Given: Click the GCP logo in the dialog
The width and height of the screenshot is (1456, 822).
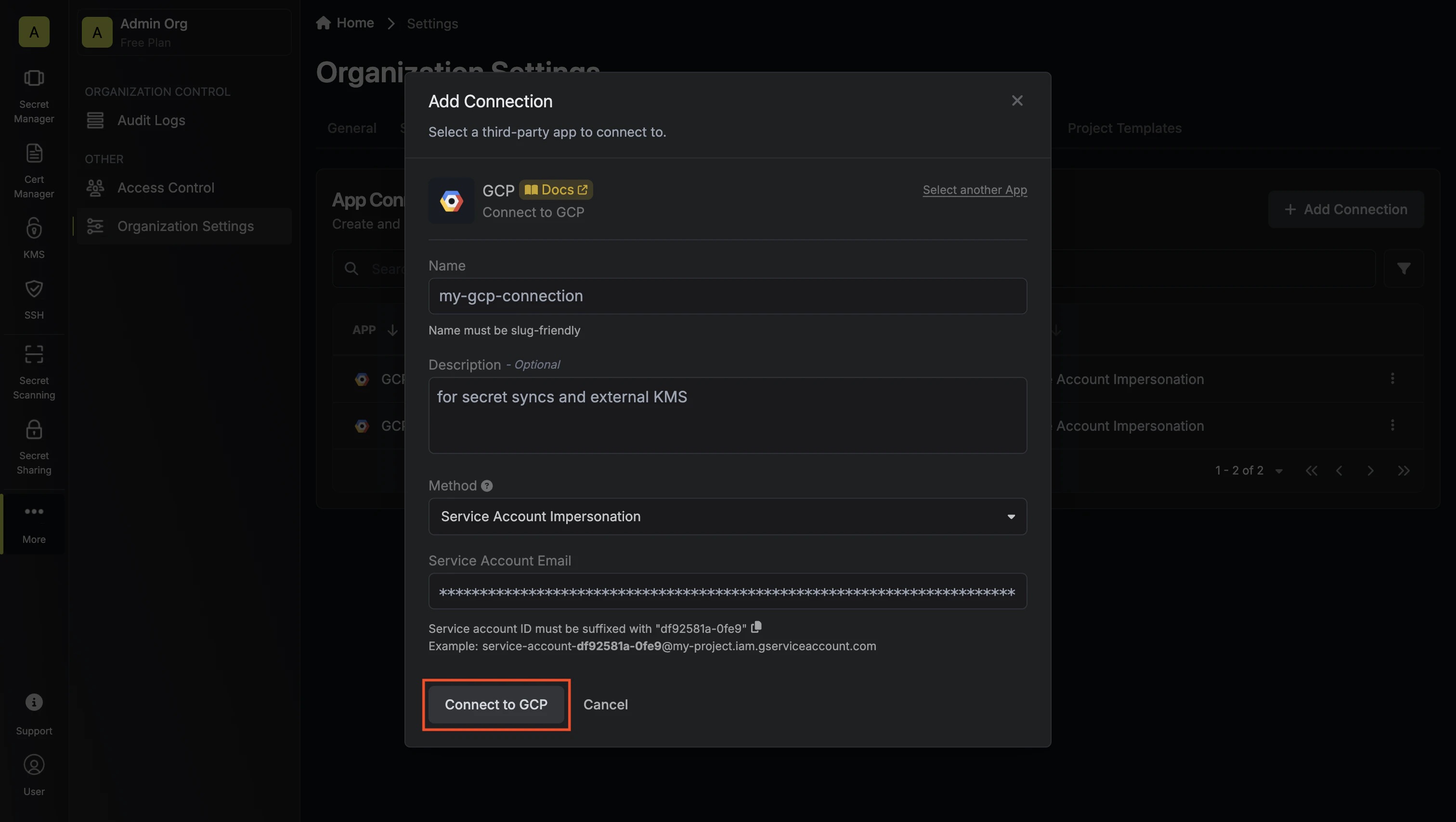Looking at the screenshot, I should (x=451, y=201).
